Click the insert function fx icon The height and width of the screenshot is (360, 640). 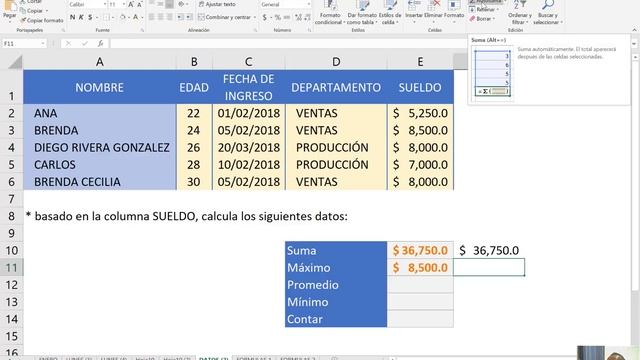(x=100, y=43)
